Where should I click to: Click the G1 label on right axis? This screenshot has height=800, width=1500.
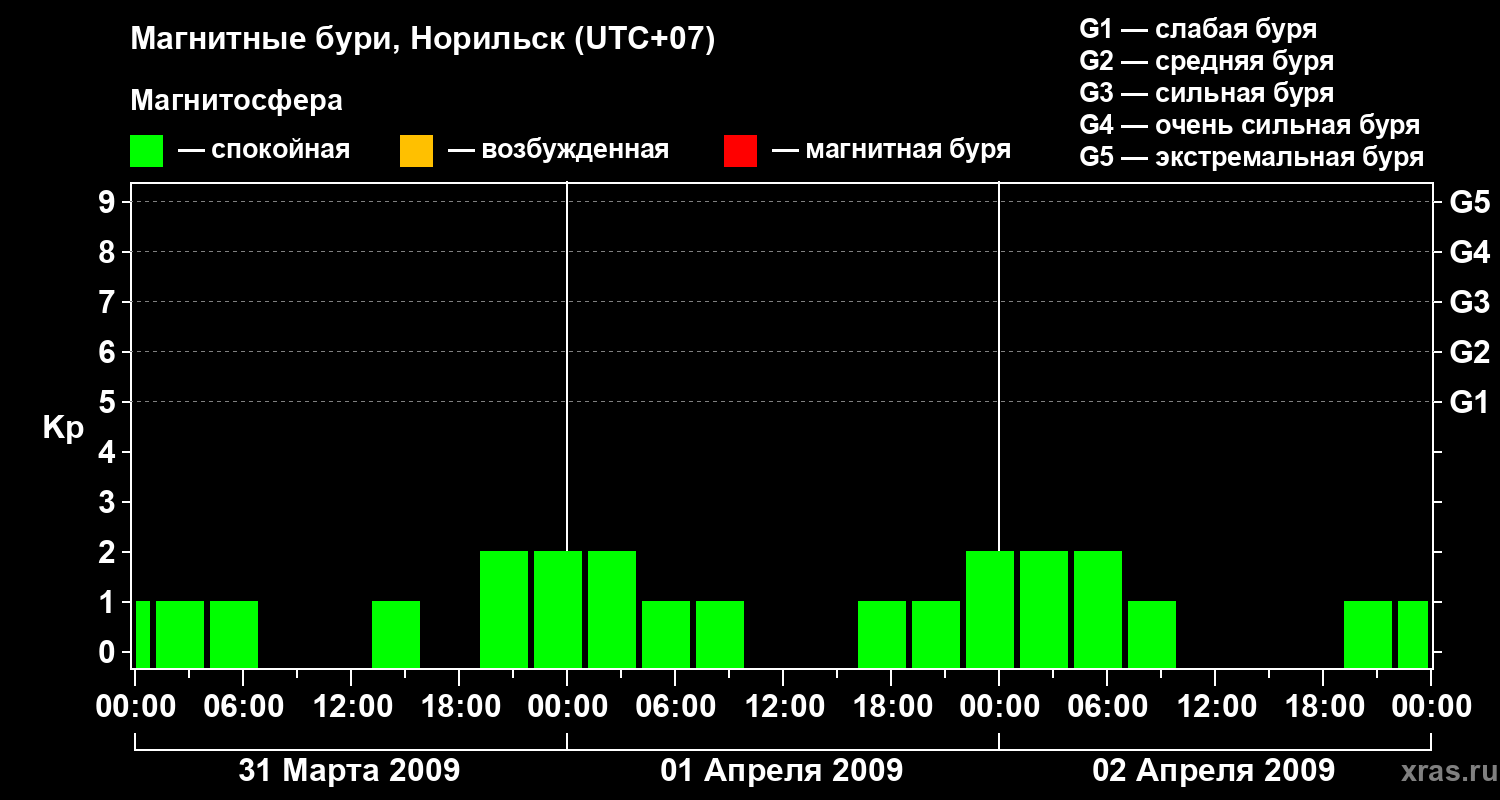[x=1470, y=402]
